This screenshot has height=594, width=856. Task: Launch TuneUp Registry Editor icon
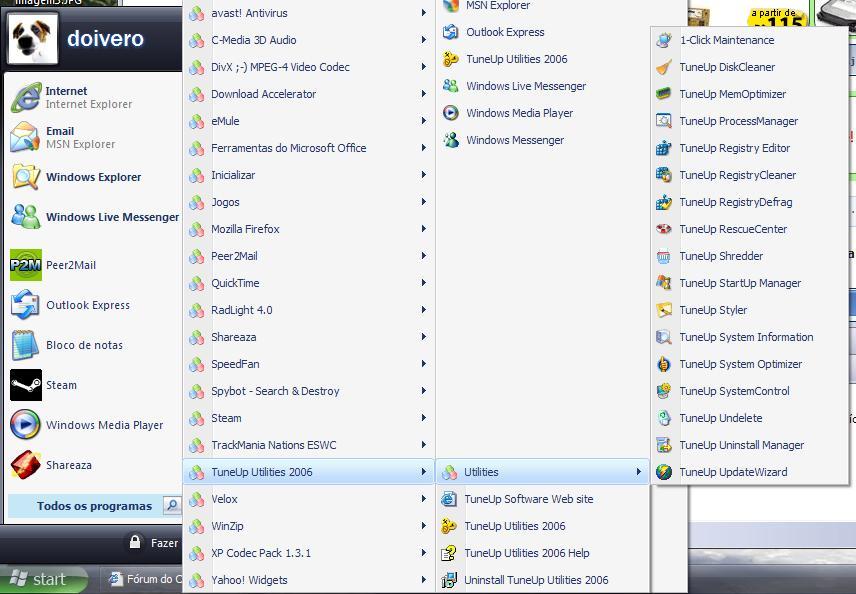click(x=663, y=148)
